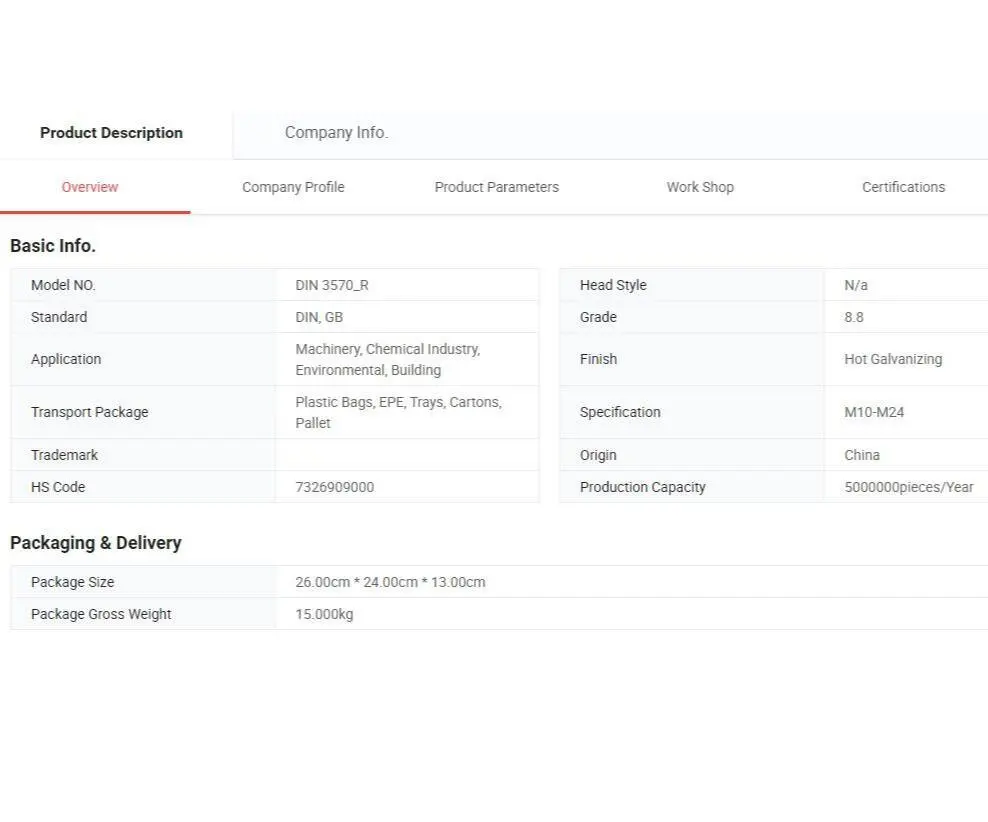This screenshot has height=822, width=988.
Task: Open the Product Description tab
Action: point(111,133)
